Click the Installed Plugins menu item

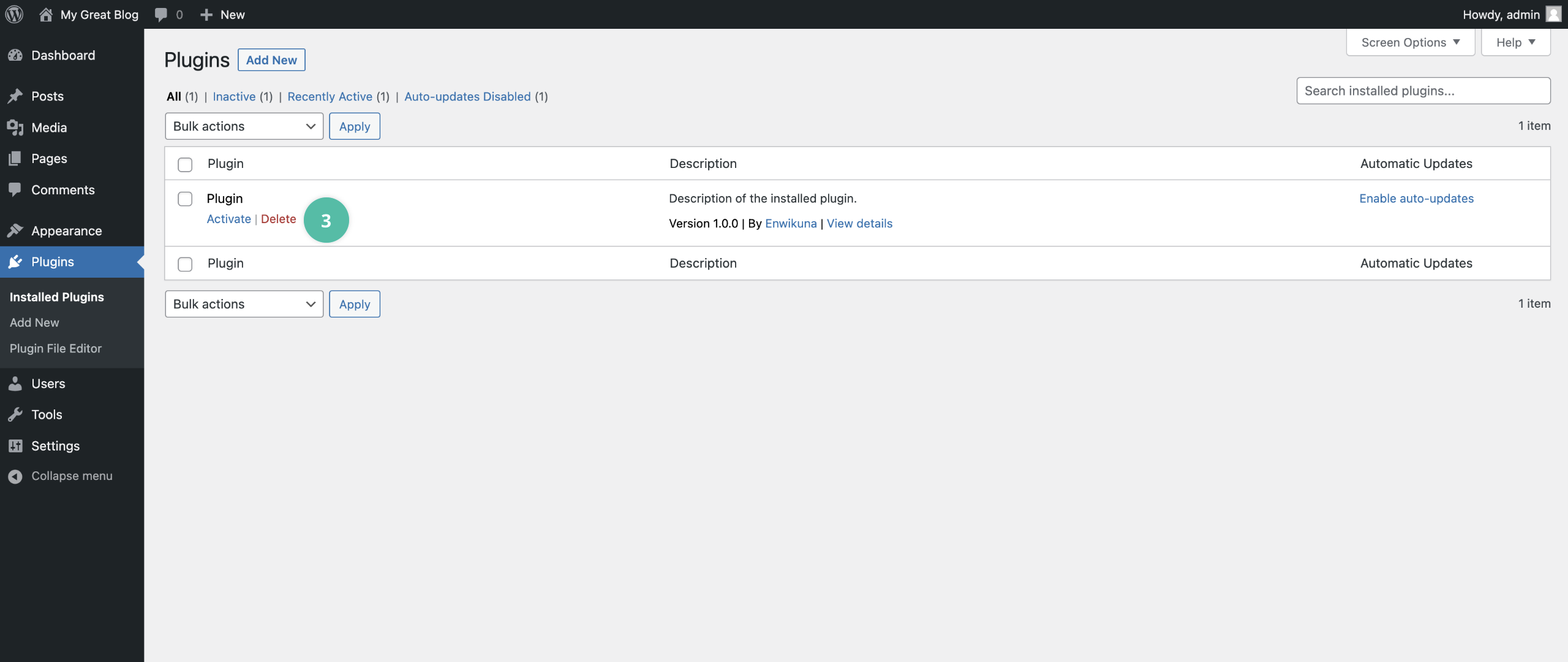(x=57, y=297)
